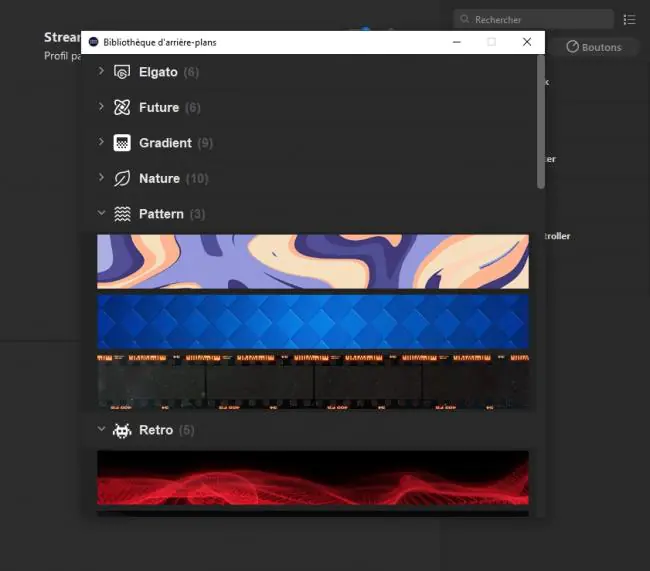The width and height of the screenshot is (650, 571).
Task: Click the Gradient category icon
Action: click(x=122, y=143)
